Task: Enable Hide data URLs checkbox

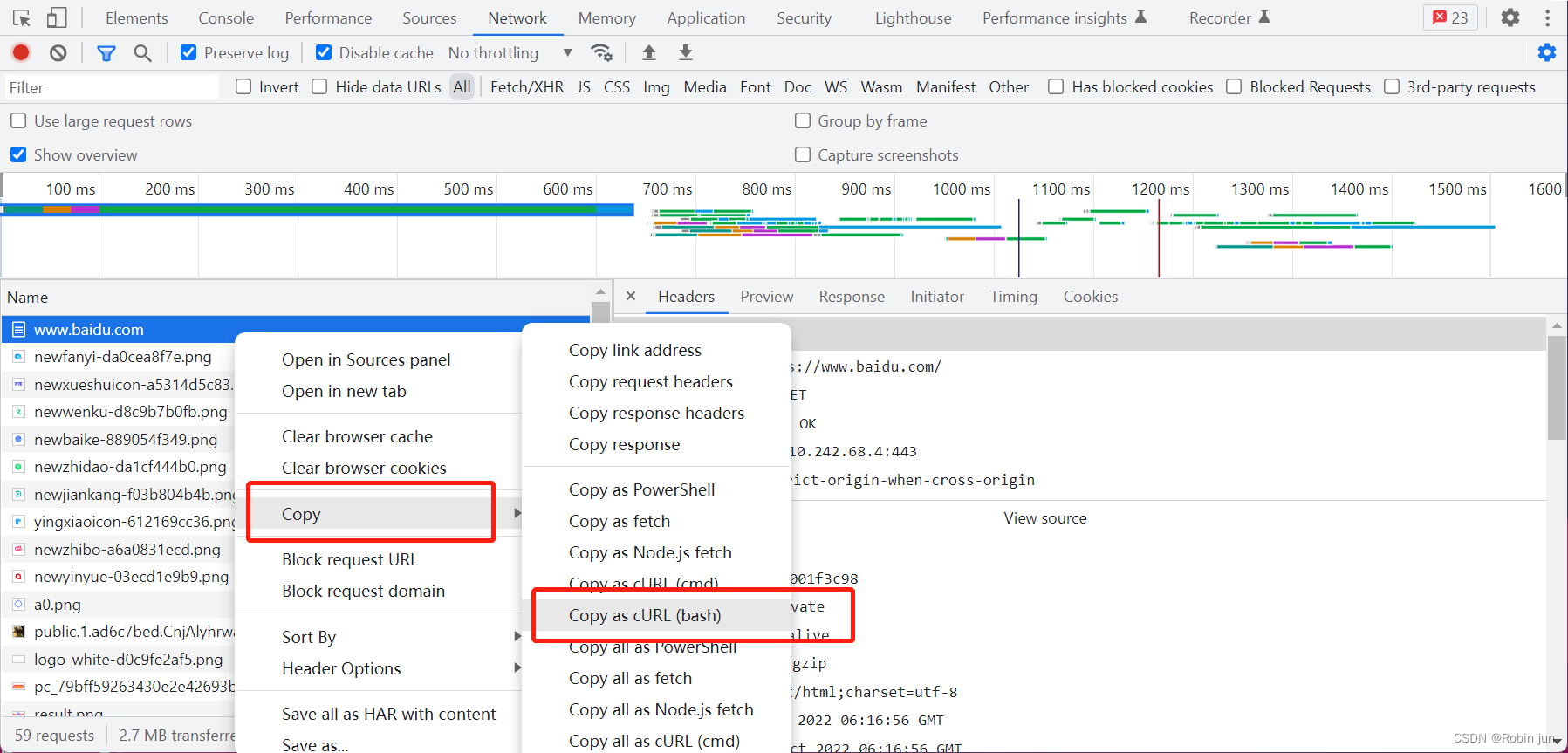Action: 320,86
